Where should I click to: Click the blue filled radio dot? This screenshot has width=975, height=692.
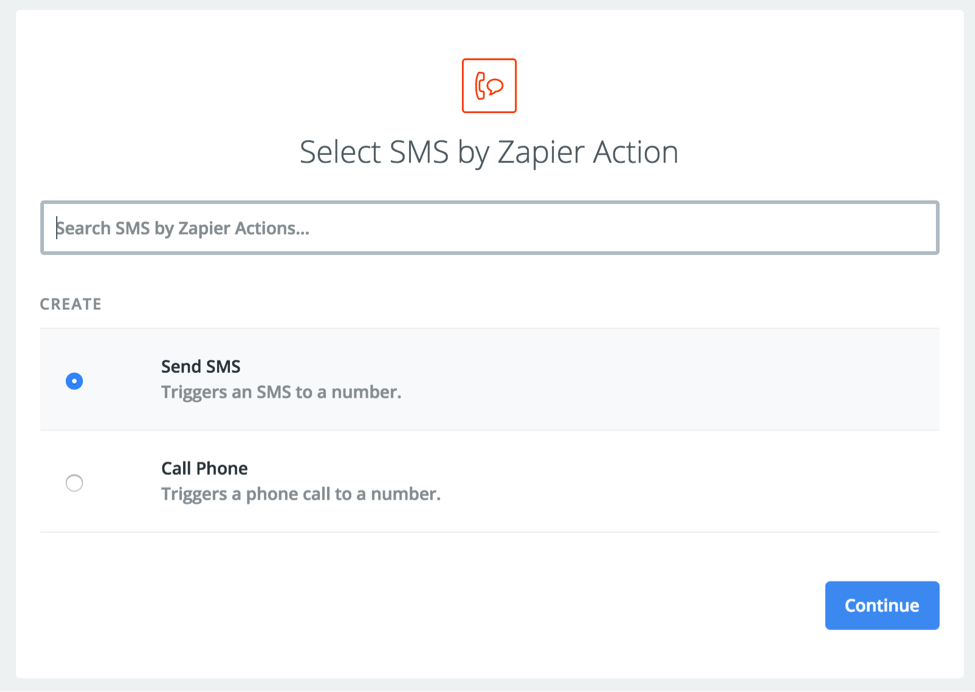(x=74, y=381)
